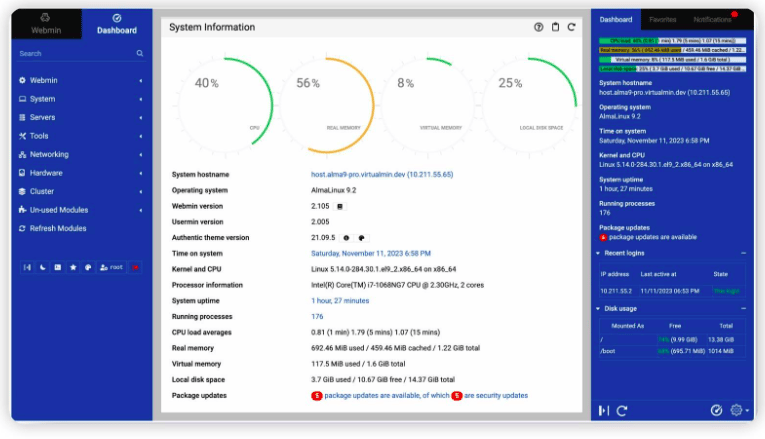765x439 pixels.
Task: Click the root user button
Action: tap(111, 267)
